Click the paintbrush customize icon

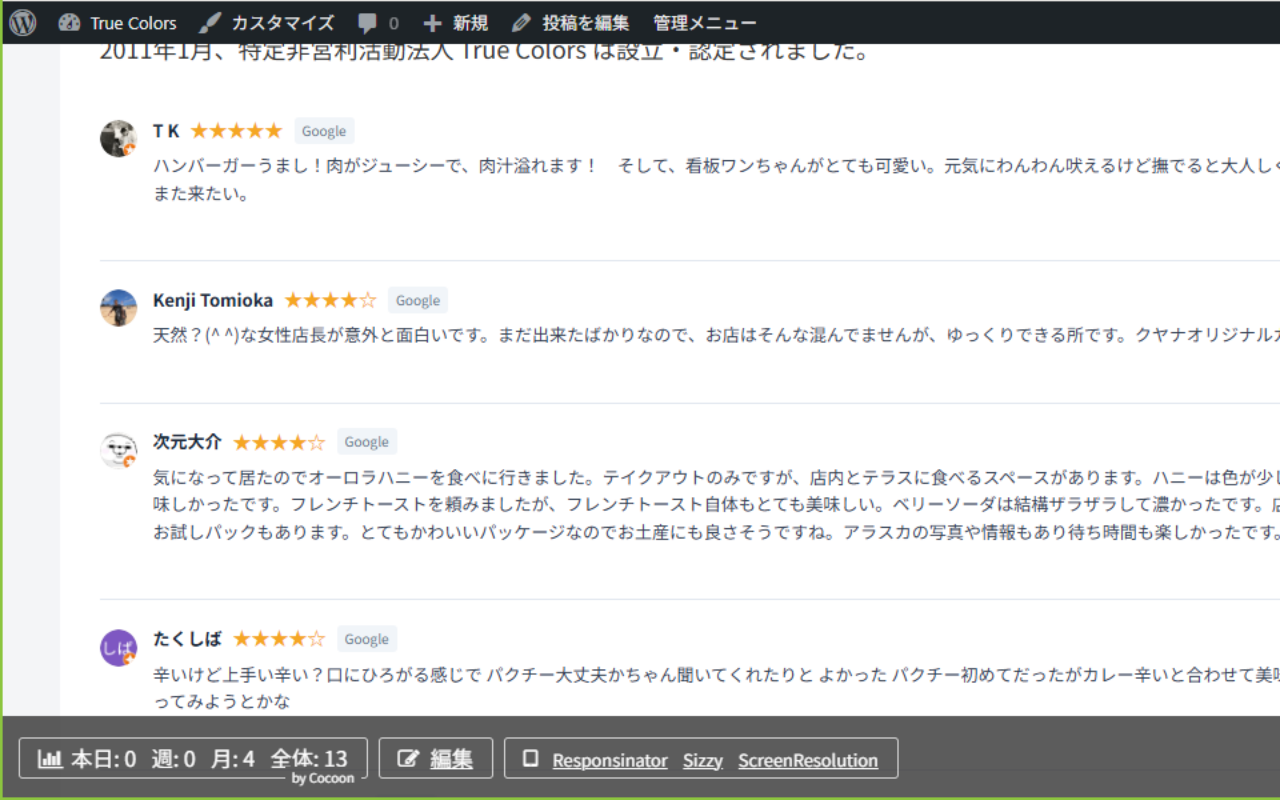pyautogui.click(x=210, y=22)
